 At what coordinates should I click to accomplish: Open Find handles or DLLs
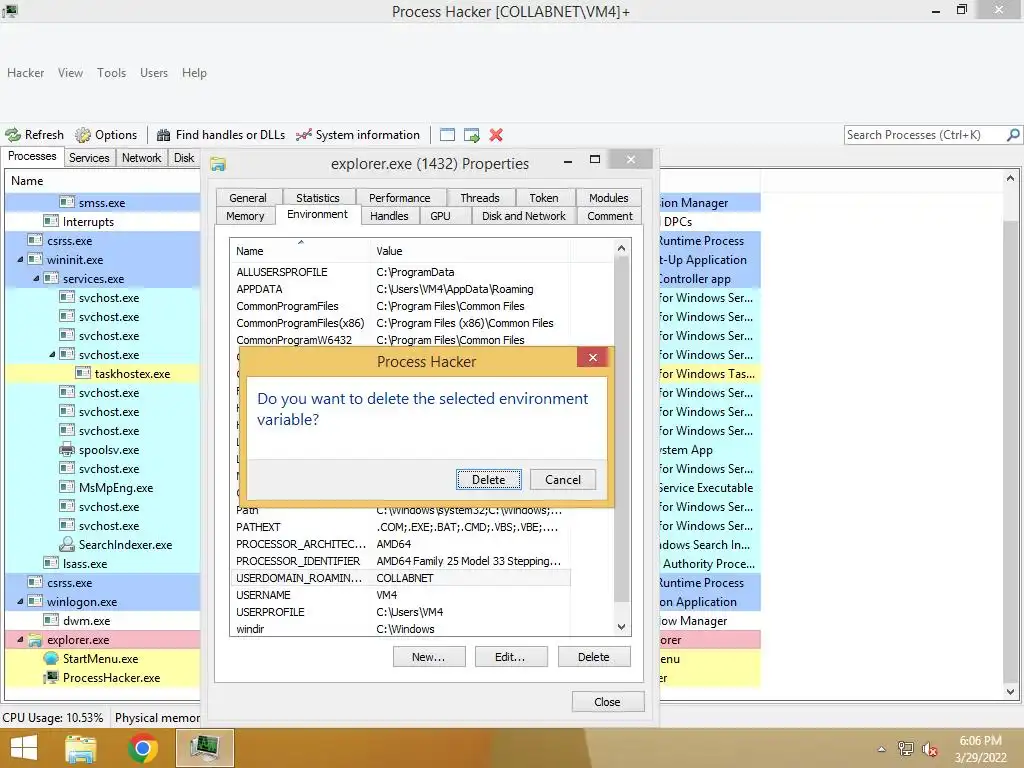tap(221, 135)
